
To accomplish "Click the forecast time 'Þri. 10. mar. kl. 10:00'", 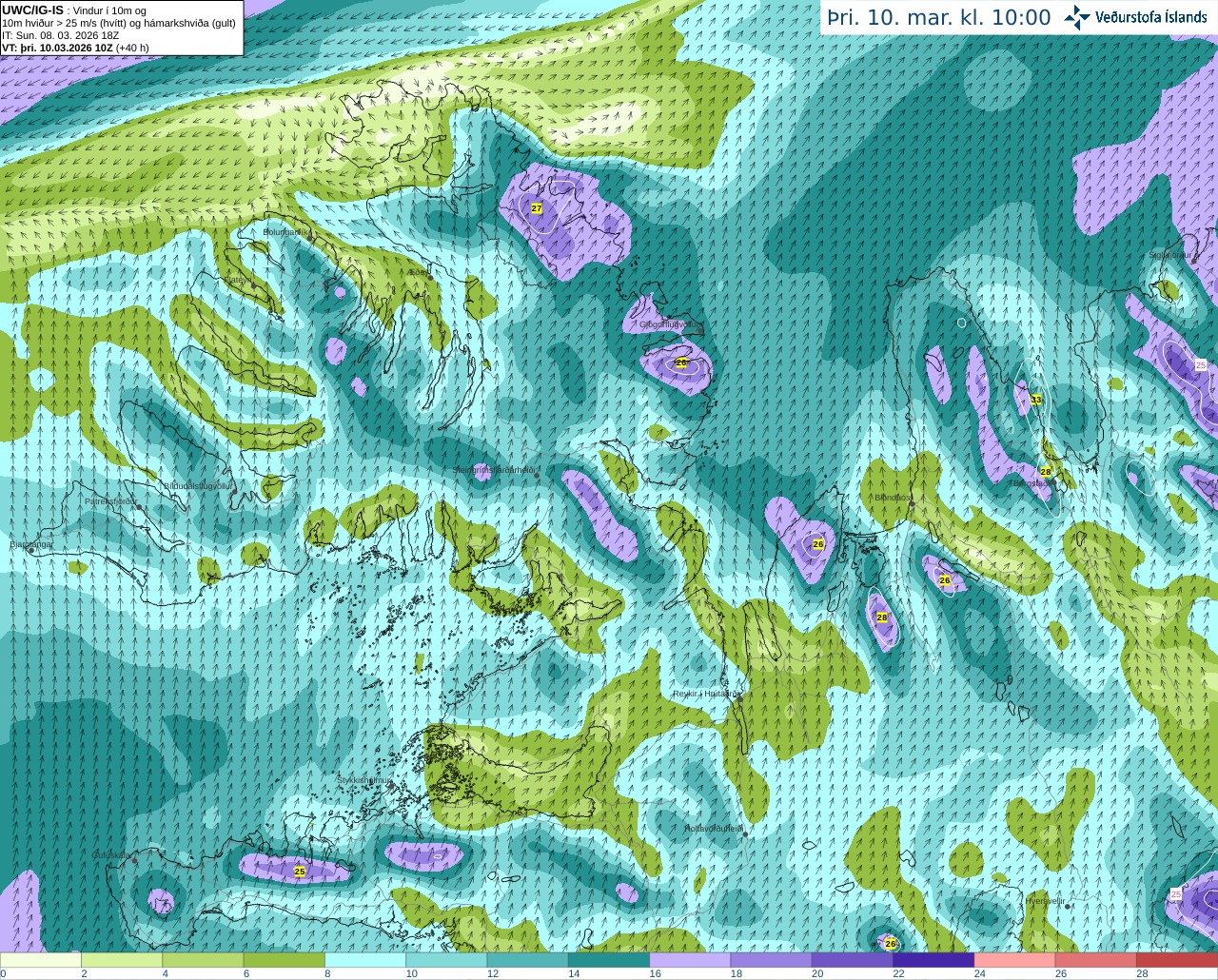I will 938,18.
